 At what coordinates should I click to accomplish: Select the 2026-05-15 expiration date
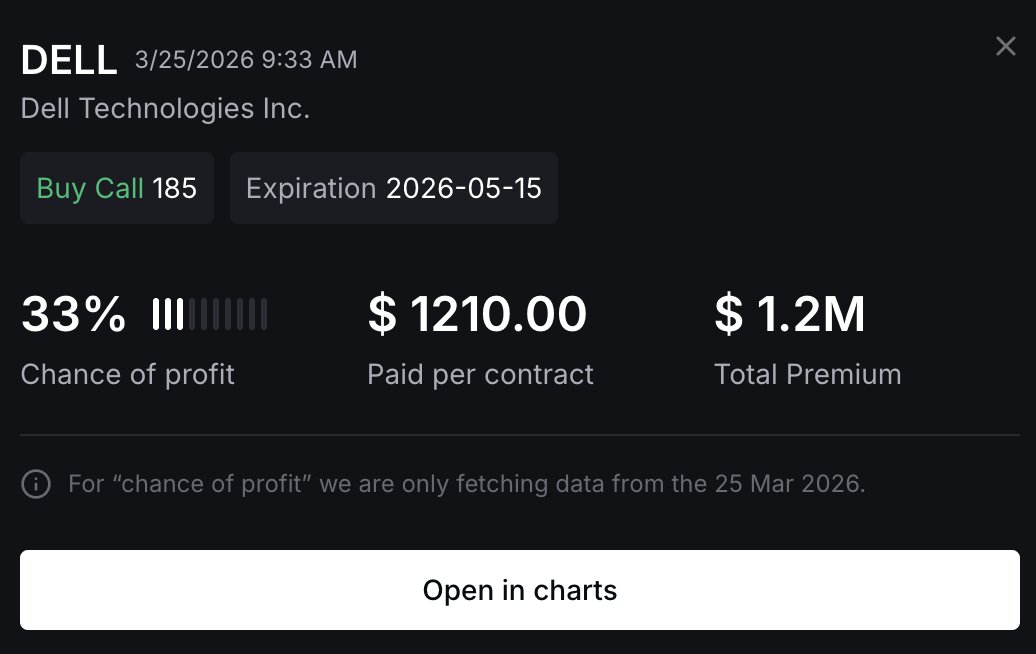(x=464, y=188)
